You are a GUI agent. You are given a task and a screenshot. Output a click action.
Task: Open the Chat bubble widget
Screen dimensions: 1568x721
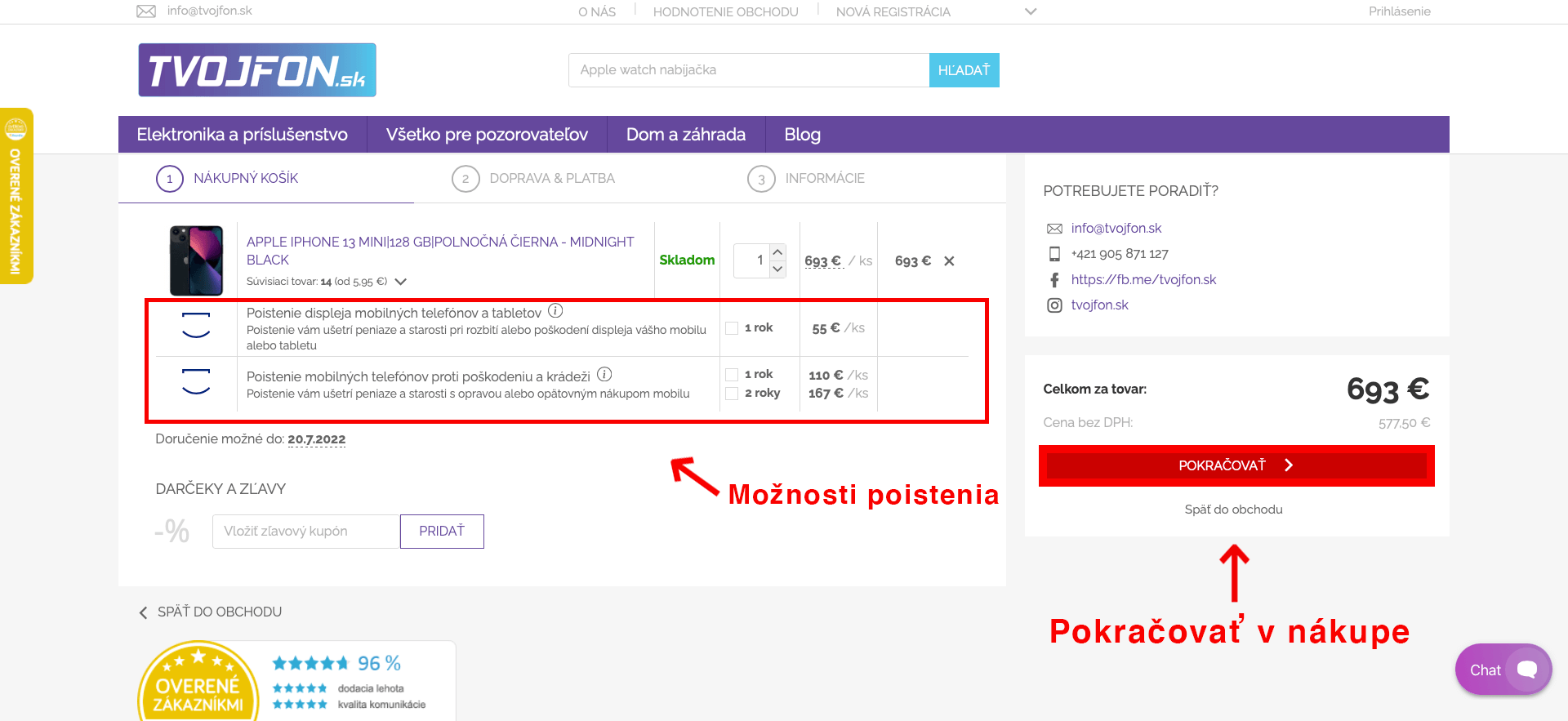pyautogui.click(x=1503, y=670)
